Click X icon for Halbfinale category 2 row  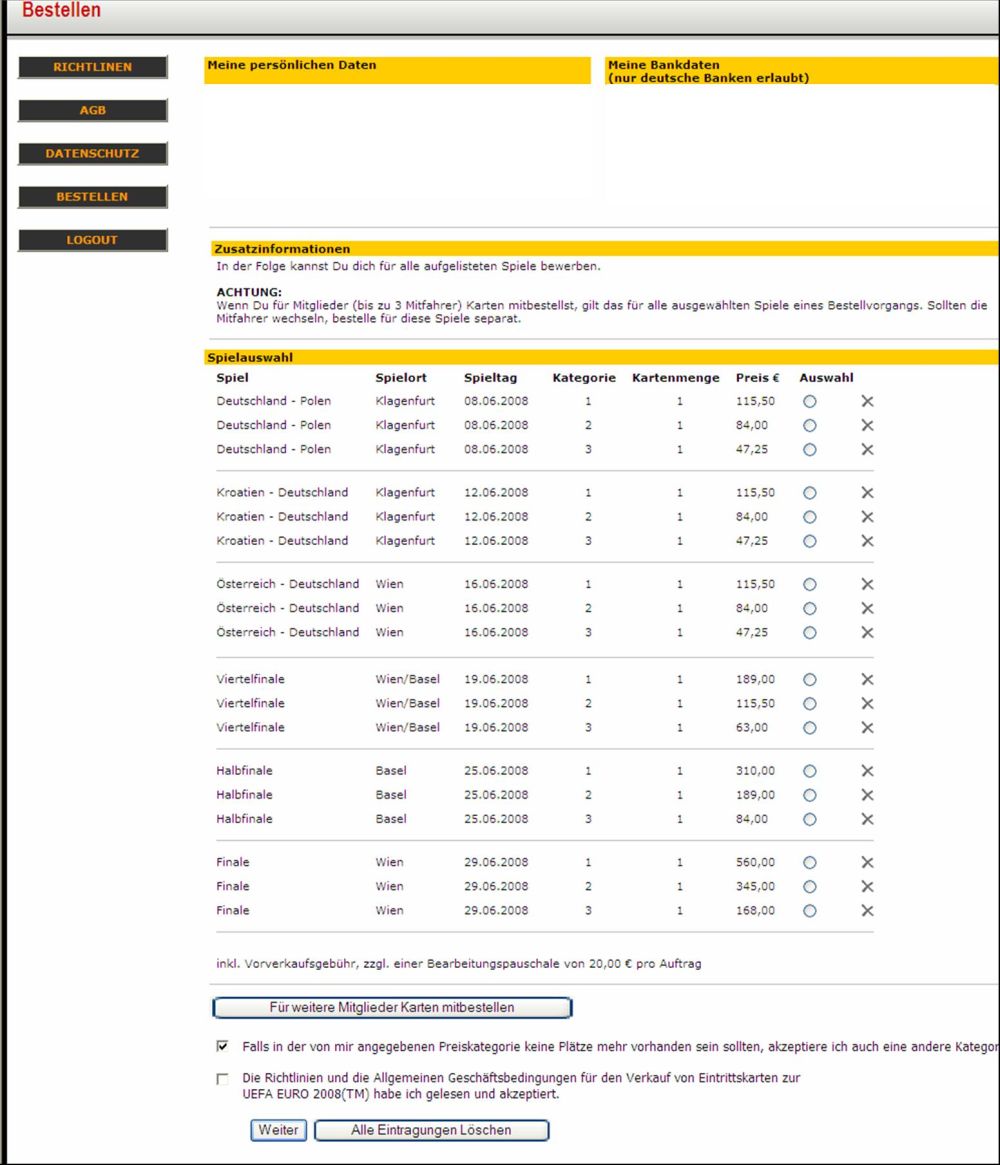[x=867, y=795]
